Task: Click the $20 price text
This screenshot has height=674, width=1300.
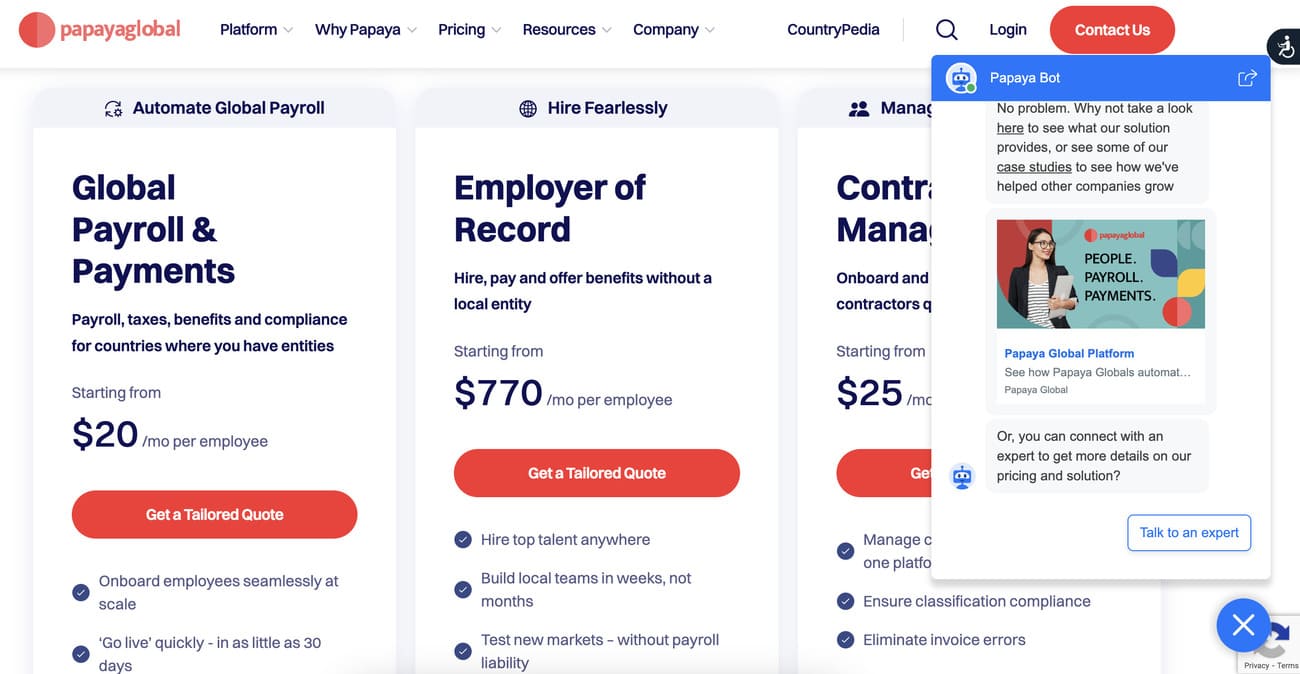Action: click(105, 434)
